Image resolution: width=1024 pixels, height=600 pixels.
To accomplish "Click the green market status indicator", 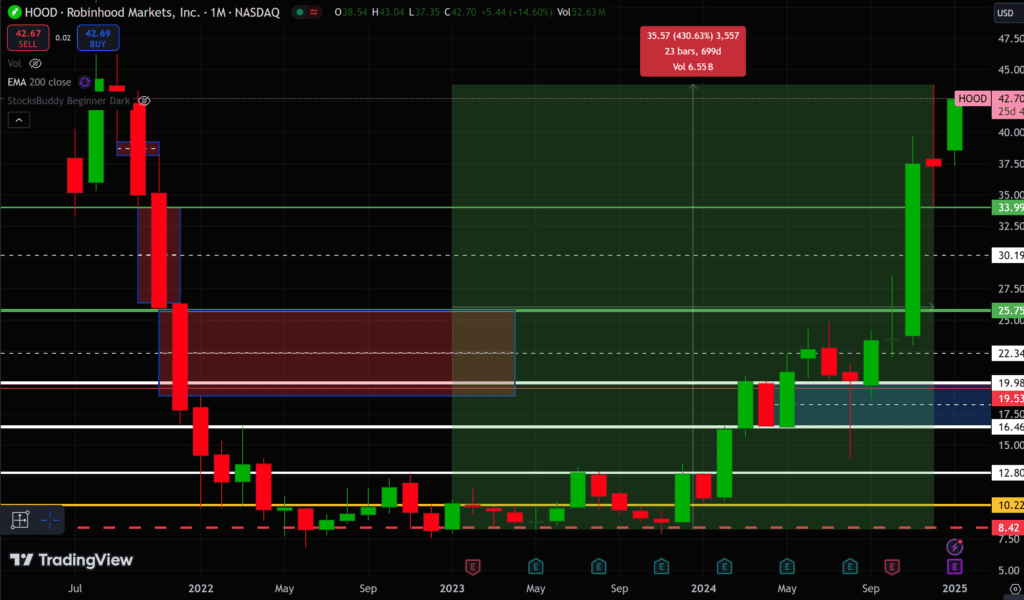I will click(300, 12).
